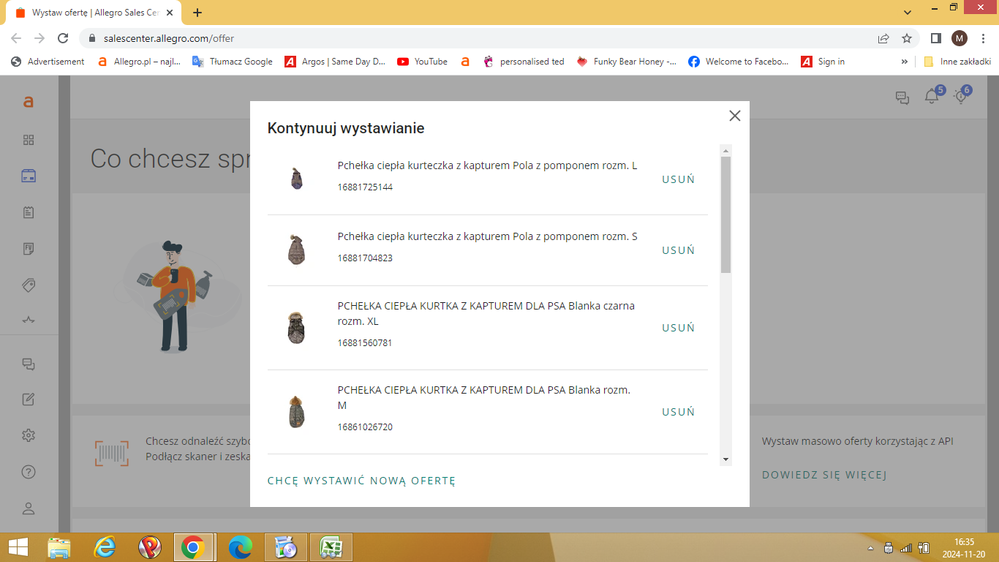Open the notifications bell icon
This screenshot has height=562, width=999.
[932, 97]
